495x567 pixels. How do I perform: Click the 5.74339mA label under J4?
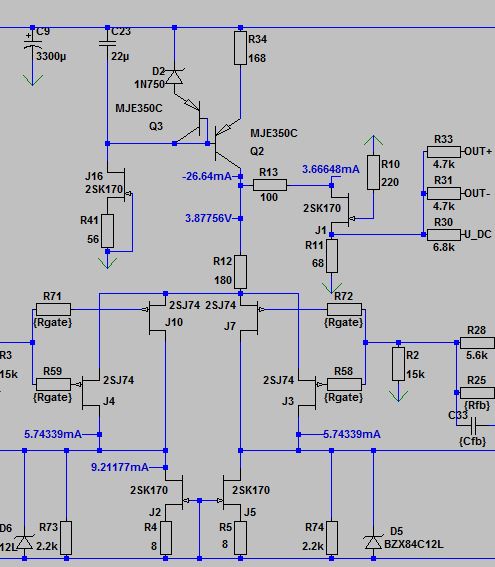53,434
